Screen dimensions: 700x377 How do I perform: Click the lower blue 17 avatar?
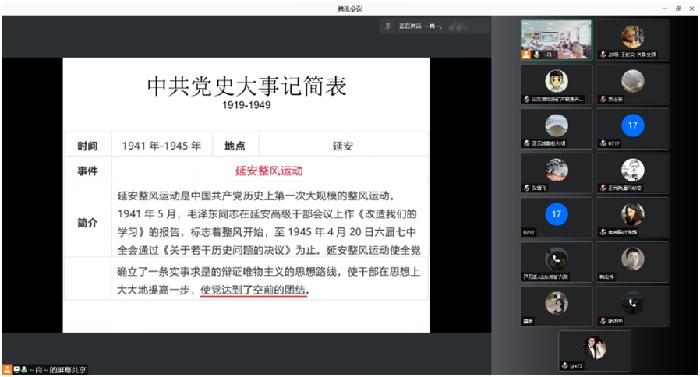(556, 214)
